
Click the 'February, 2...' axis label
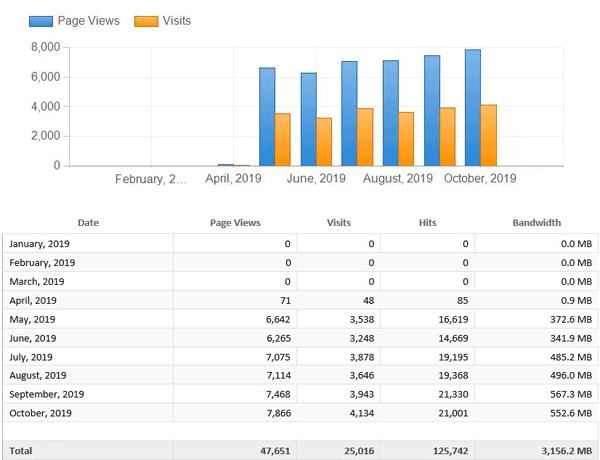coord(150,179)
